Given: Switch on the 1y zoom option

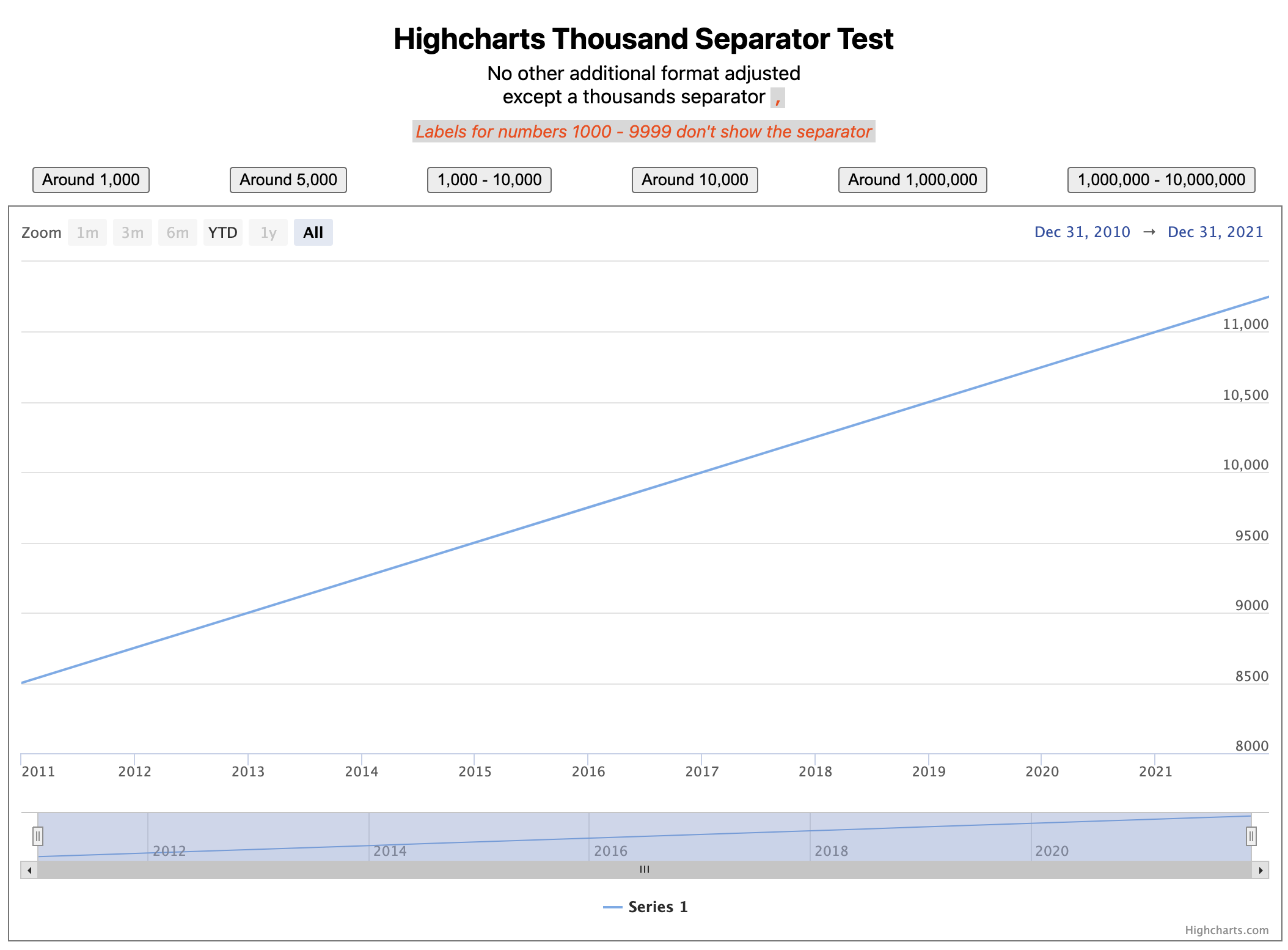Looking at the screenshot, I should point(268,232).
